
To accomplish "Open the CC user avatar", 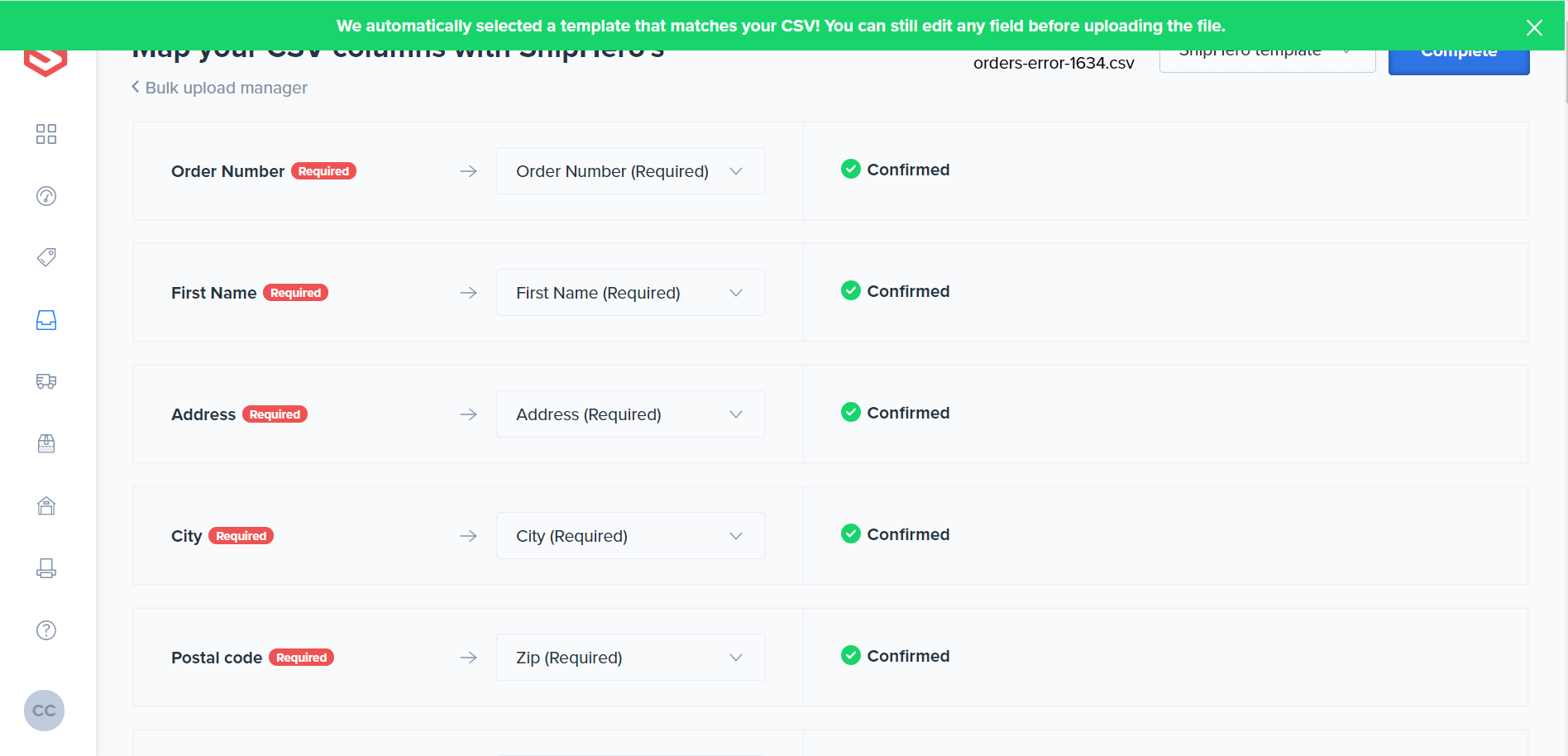I will click(44, 711).
